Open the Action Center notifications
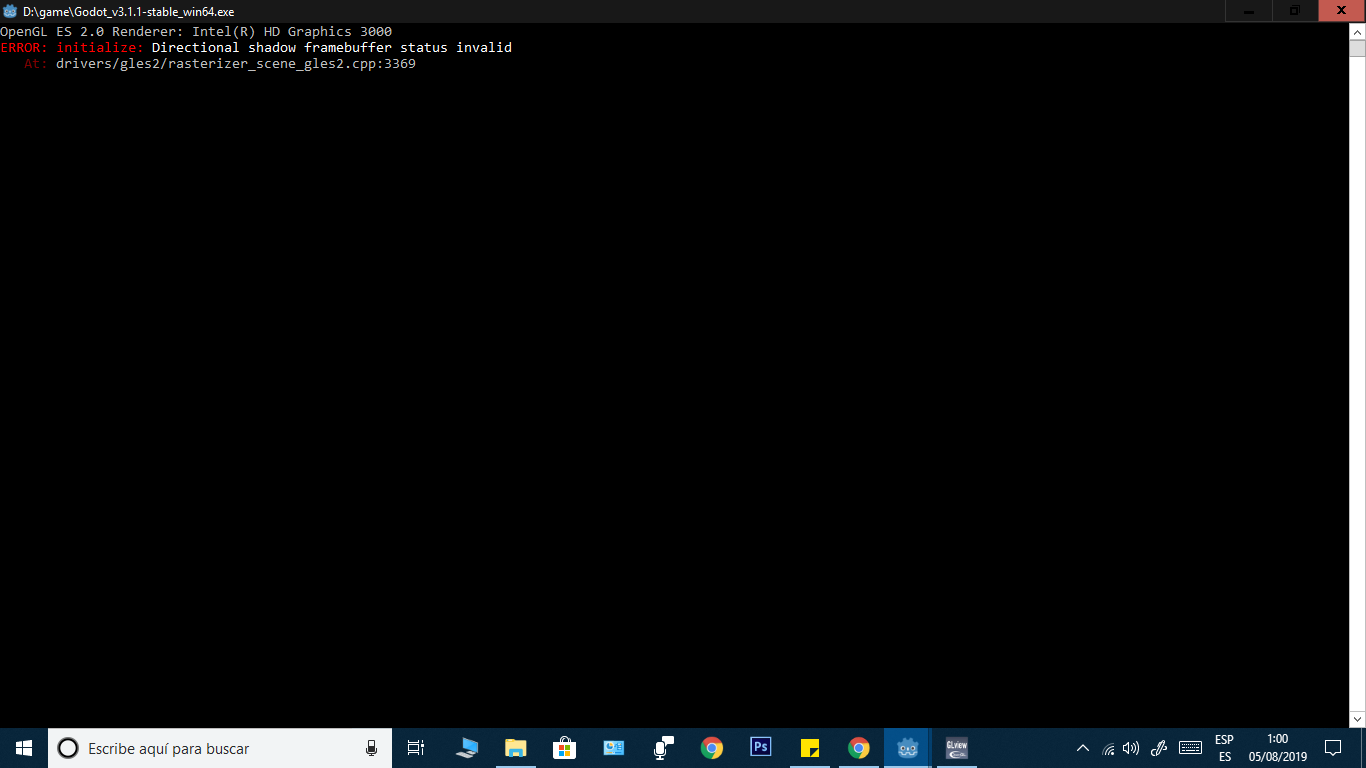This screenshot has width=1366, height=768. click(1333, 748)
